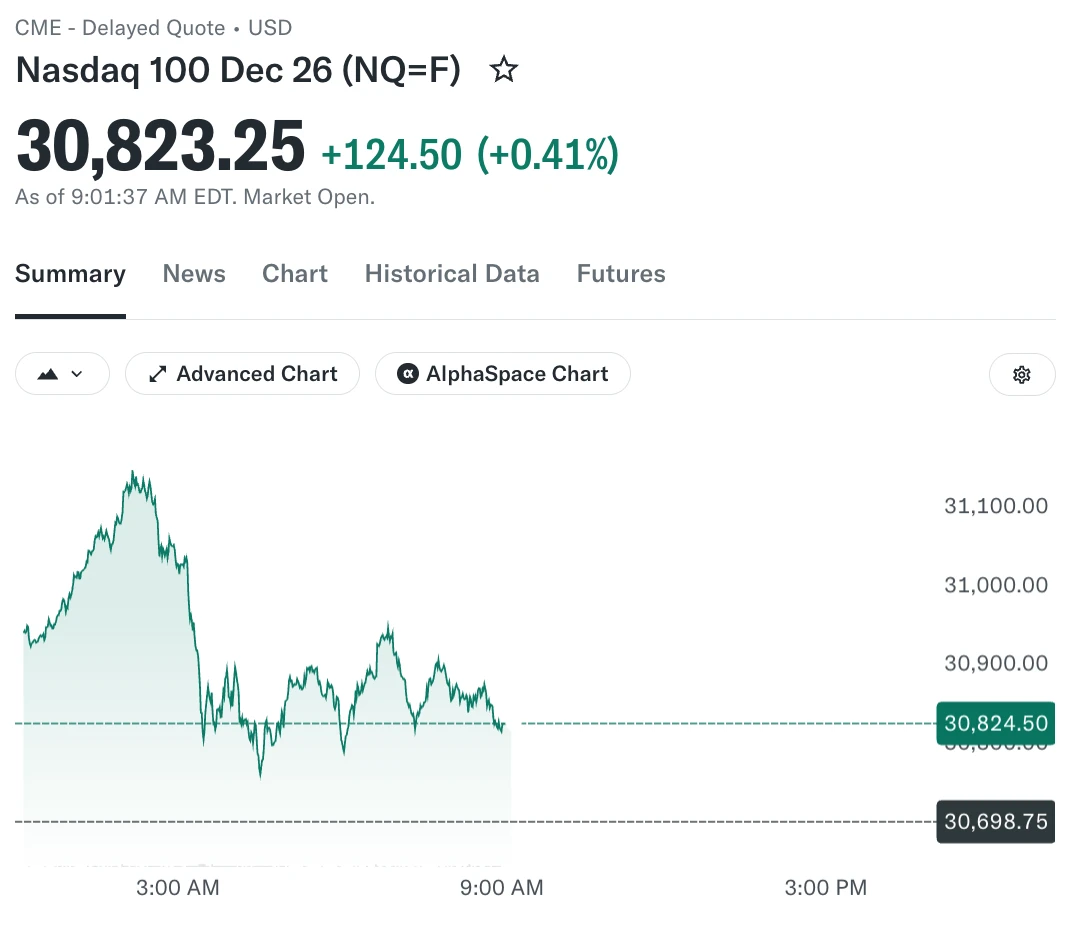Go to the Chart tab

[x=295, y=274]
